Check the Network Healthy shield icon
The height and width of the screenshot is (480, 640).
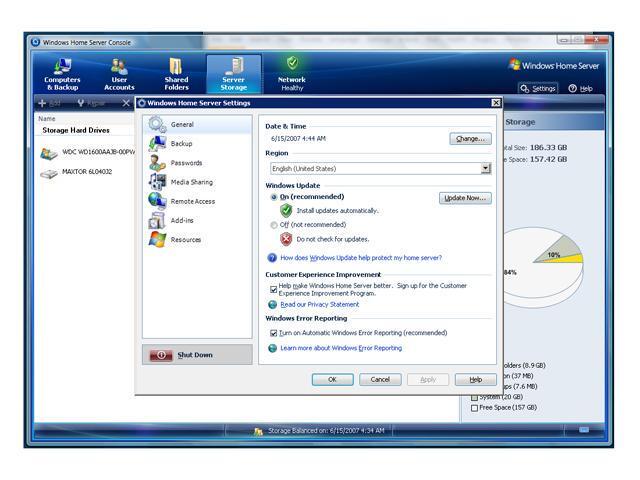[292, 63]
